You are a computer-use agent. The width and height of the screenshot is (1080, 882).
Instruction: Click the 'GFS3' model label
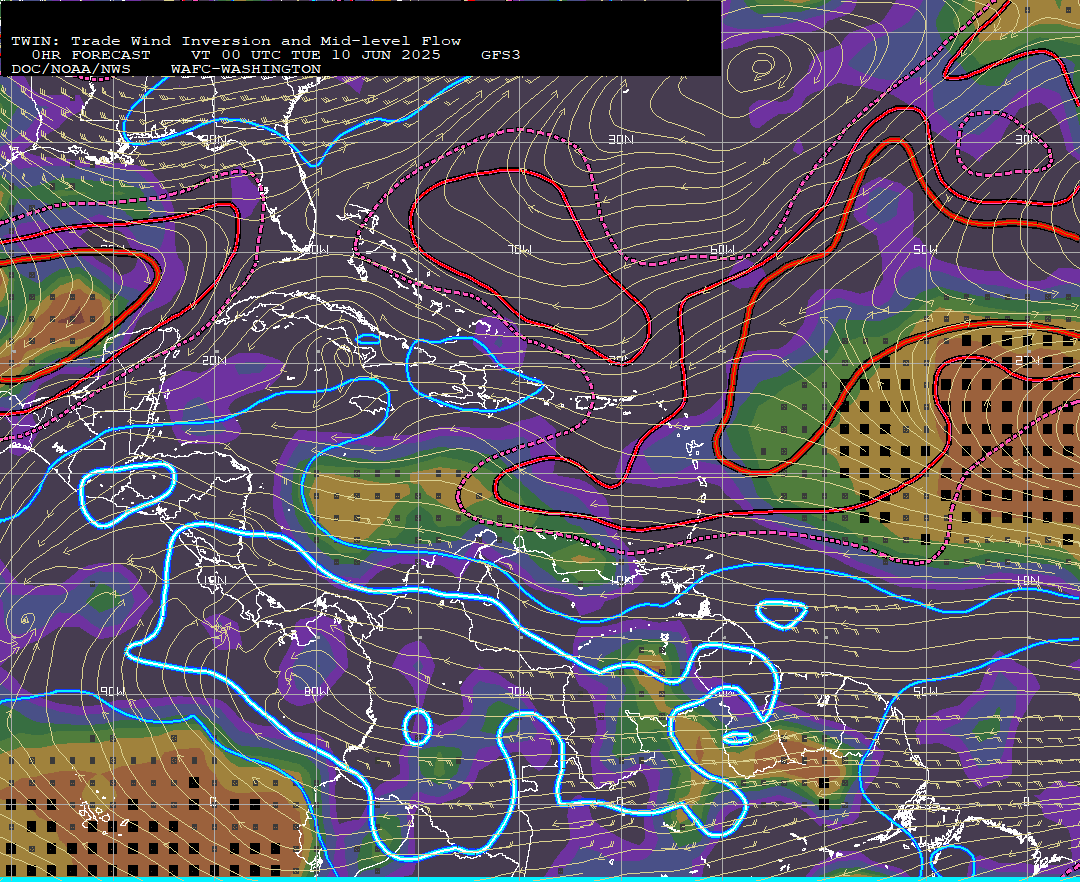point(501,55)
